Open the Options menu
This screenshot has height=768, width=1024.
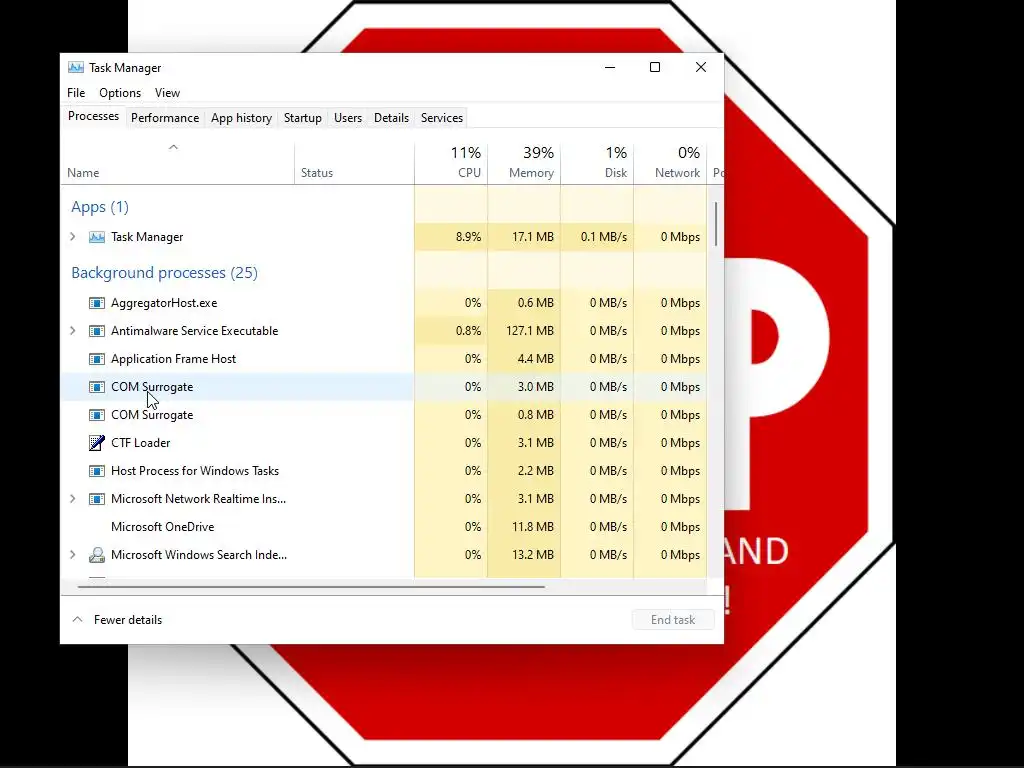(120, 93)
